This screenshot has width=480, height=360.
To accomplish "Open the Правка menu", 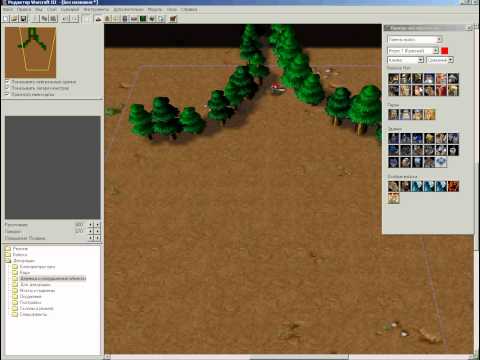I will (24, 9).
